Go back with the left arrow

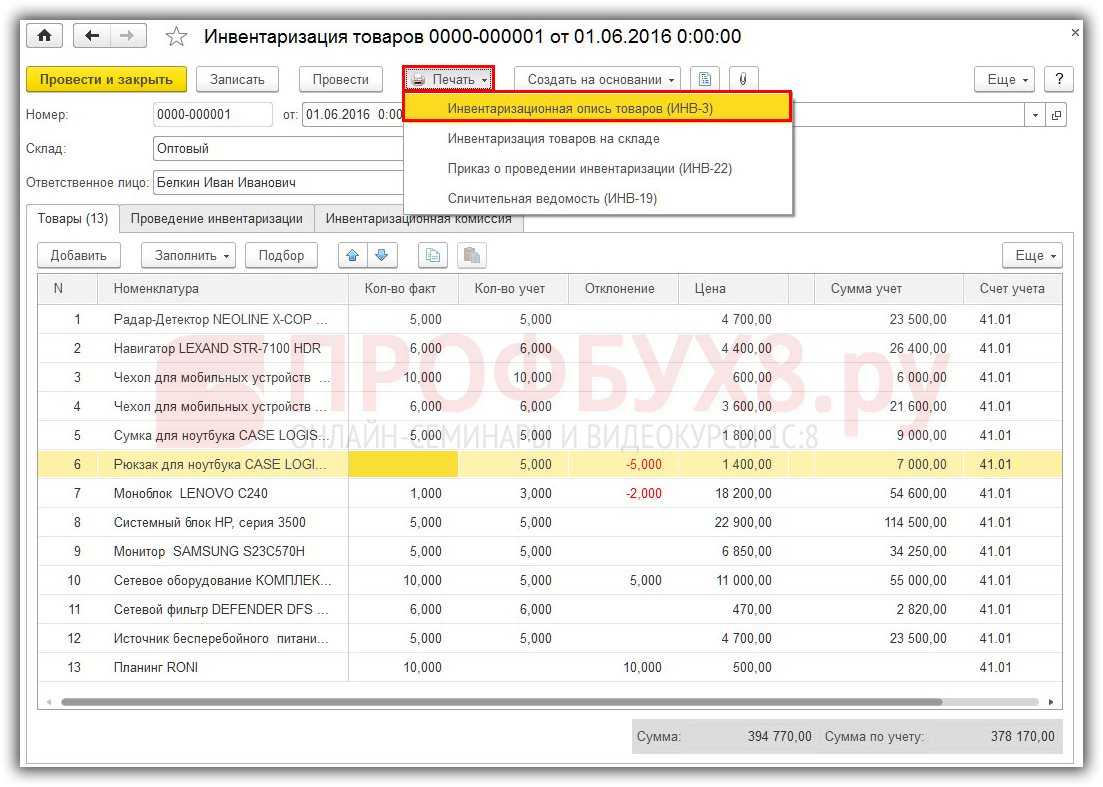[93, 36]
